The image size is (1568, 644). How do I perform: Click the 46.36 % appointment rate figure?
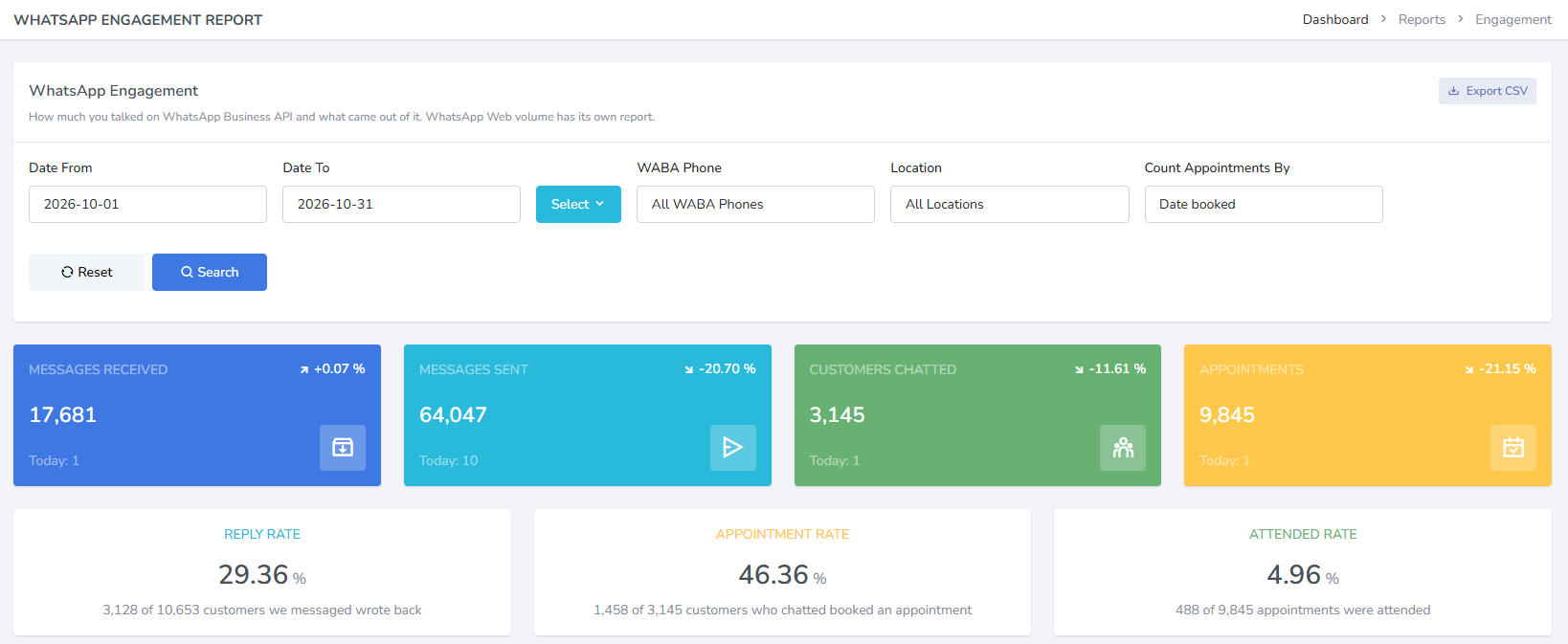pyautogui.click(x=782, y=574)
